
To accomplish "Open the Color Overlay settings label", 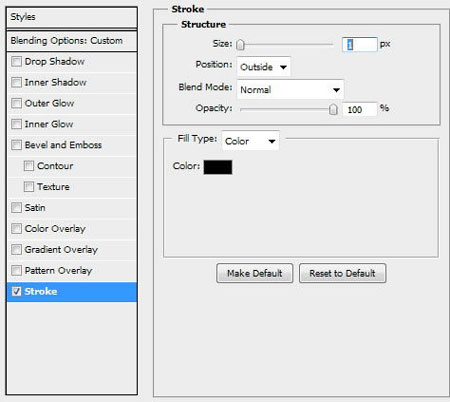I will (x=55, y=229).
